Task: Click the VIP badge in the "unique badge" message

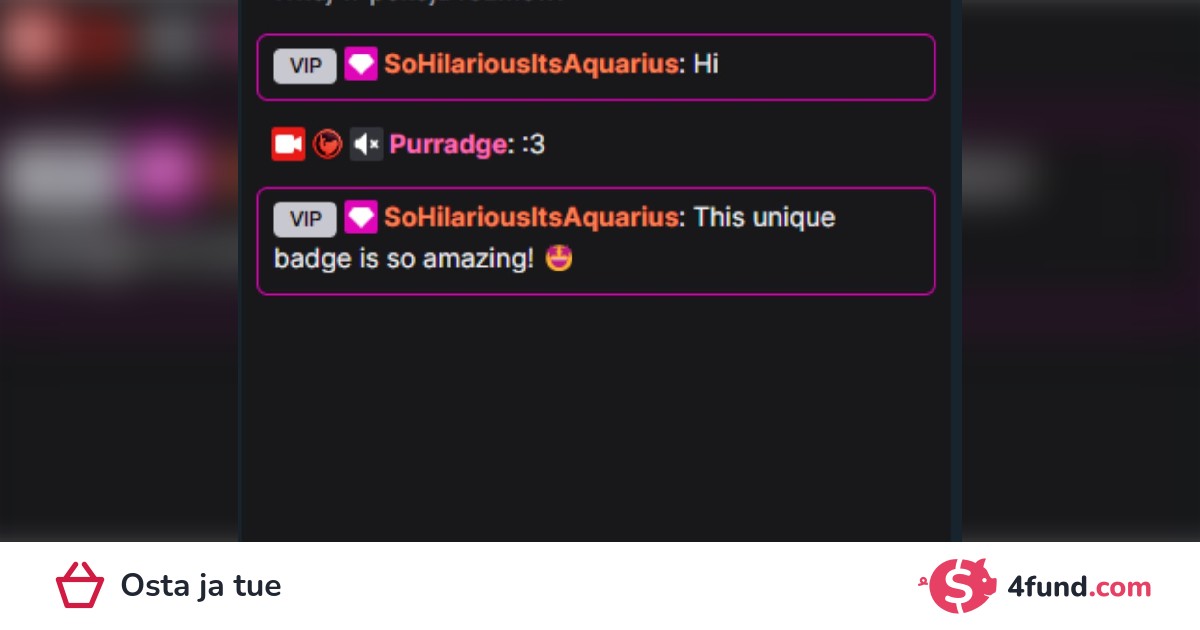Action: click(305, 219)
